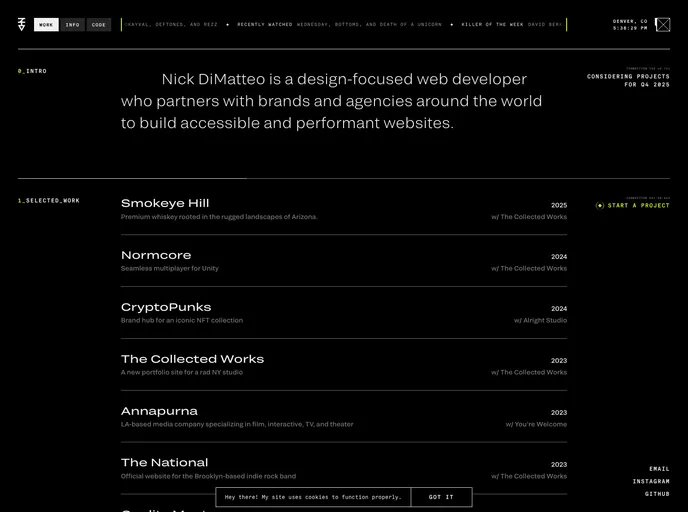The image size is (688, 512).
Task: Open the Smokeye Hill project
Action: pos(165,203)
